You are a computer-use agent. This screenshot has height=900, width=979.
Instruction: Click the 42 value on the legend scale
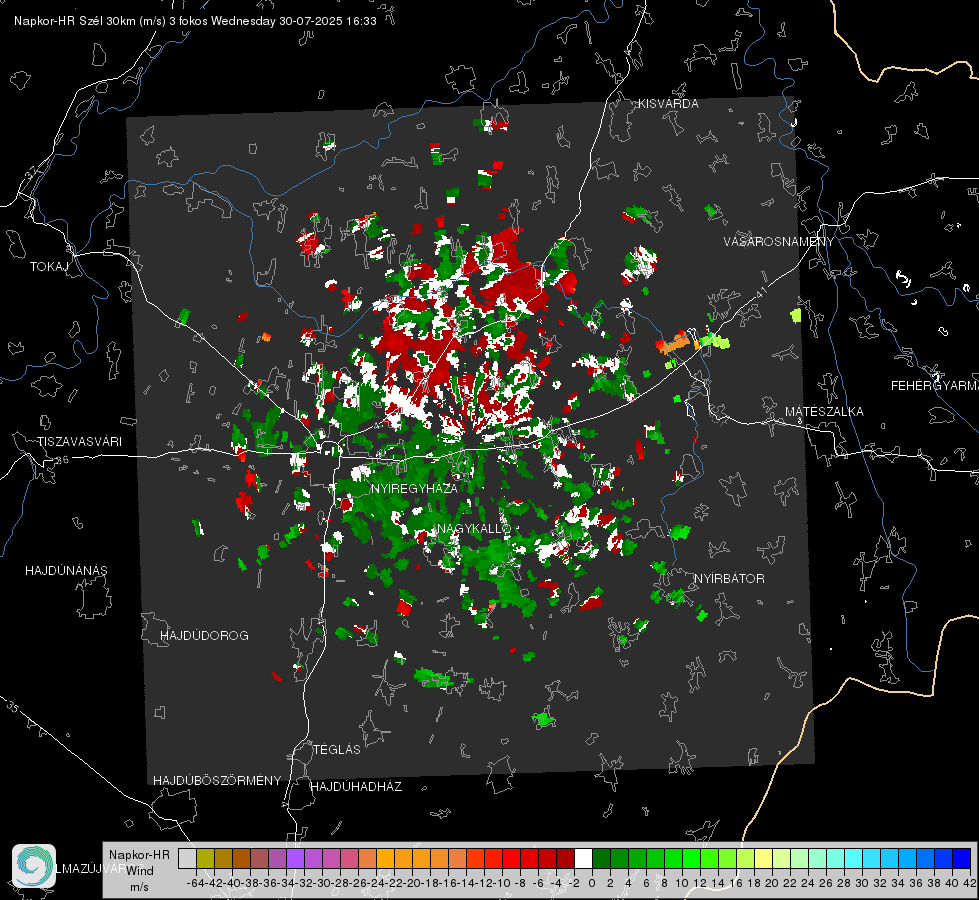pyautogui.click(x=969, y=883)
